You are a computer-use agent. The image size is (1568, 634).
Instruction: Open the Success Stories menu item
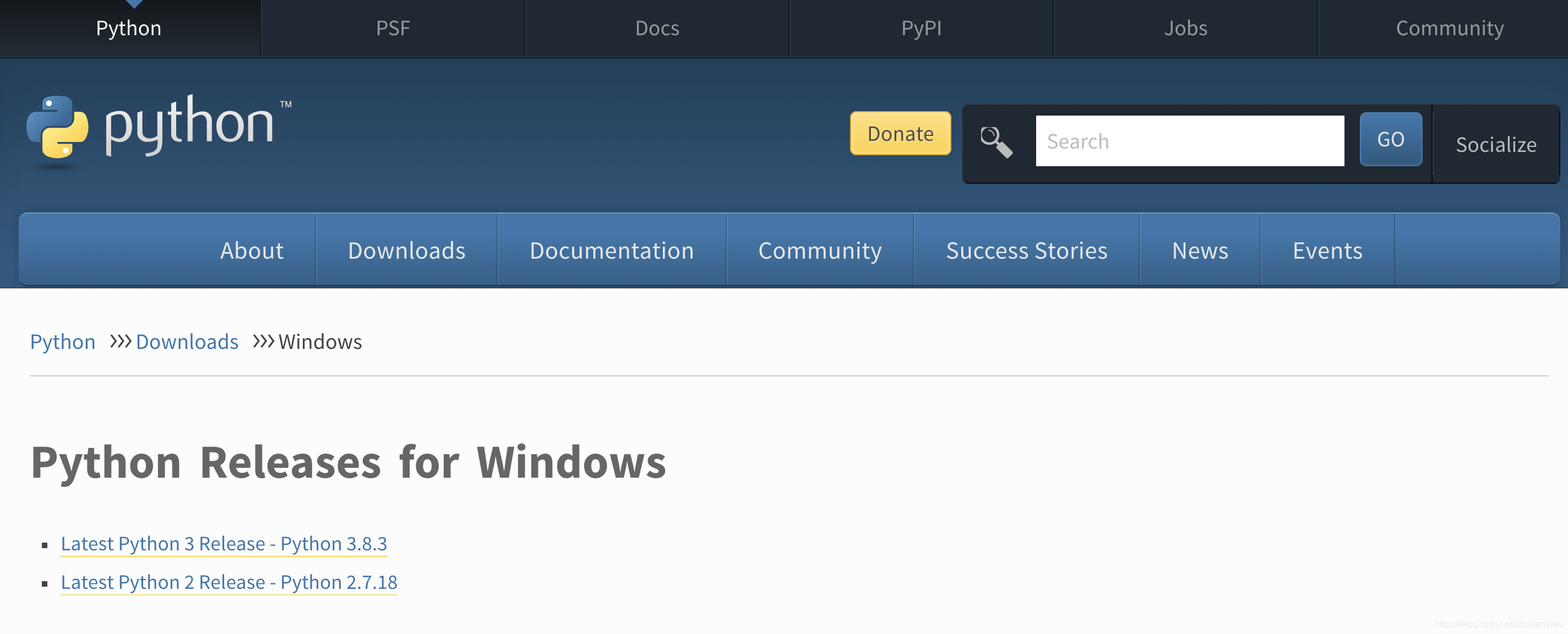[1026, 250]
